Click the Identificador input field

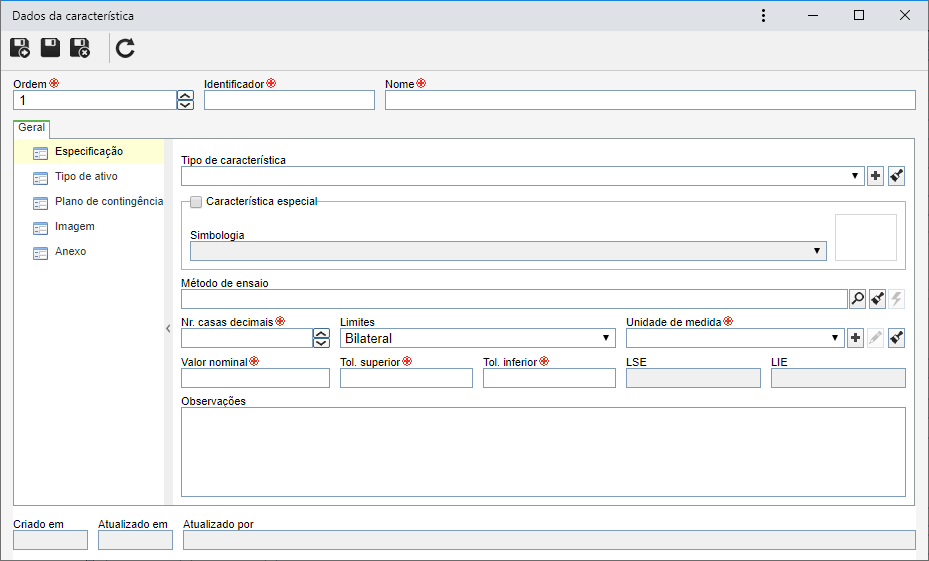[289, 100]
